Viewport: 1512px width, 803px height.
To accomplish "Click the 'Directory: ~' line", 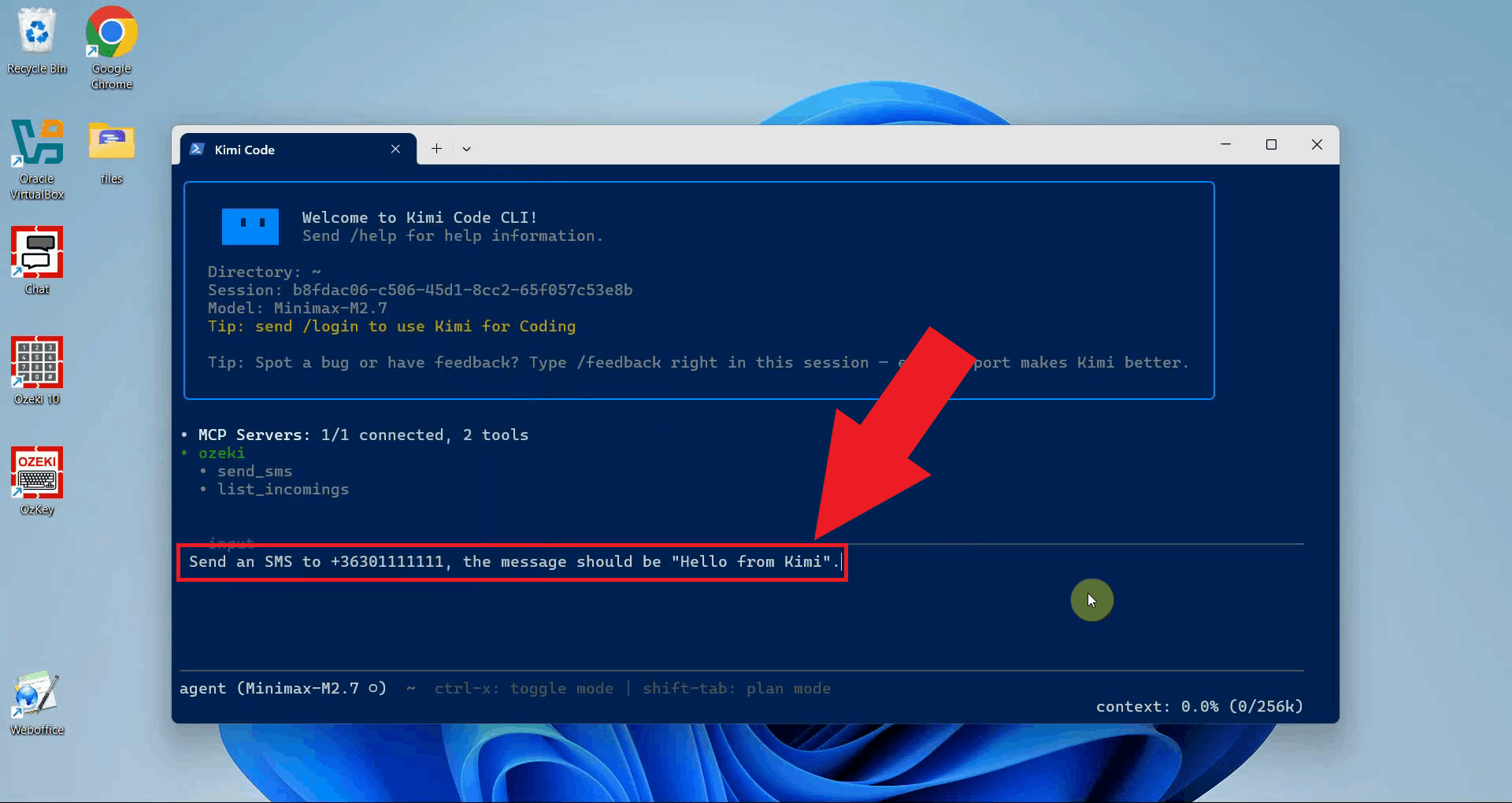I will [x=265, y=272].
